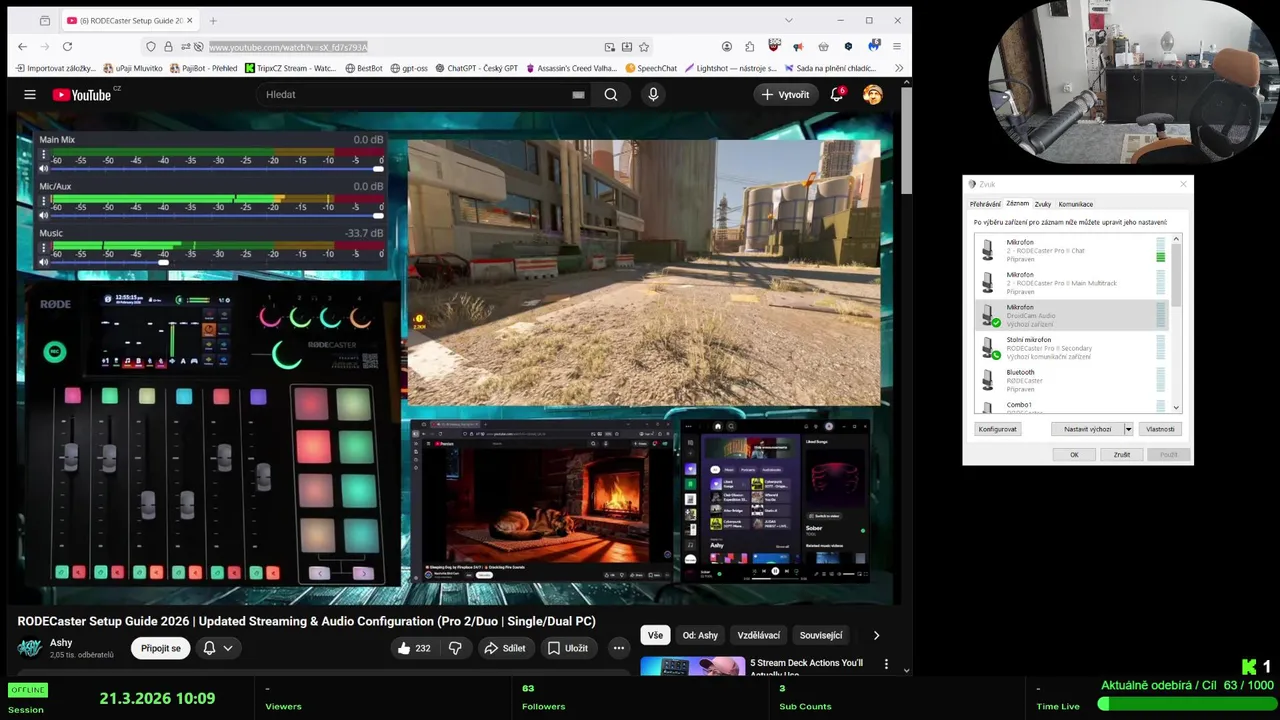Viewport: 1280px width, 720px height.
Task: Open the ChatGPT - Český GPT bookmark
Action: [476, 68]
